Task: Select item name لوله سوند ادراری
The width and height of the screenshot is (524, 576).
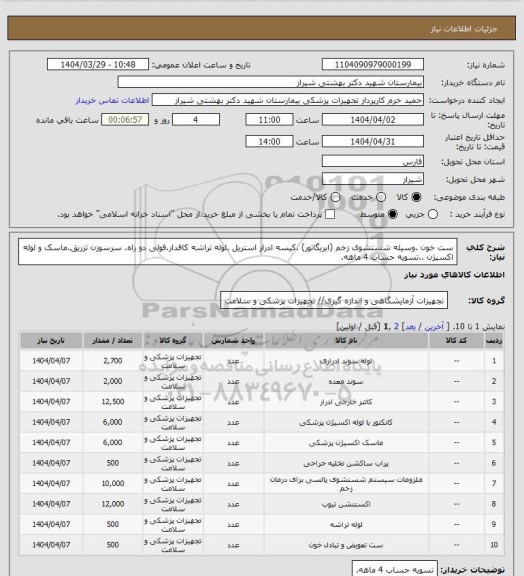Action: [346, 361]
